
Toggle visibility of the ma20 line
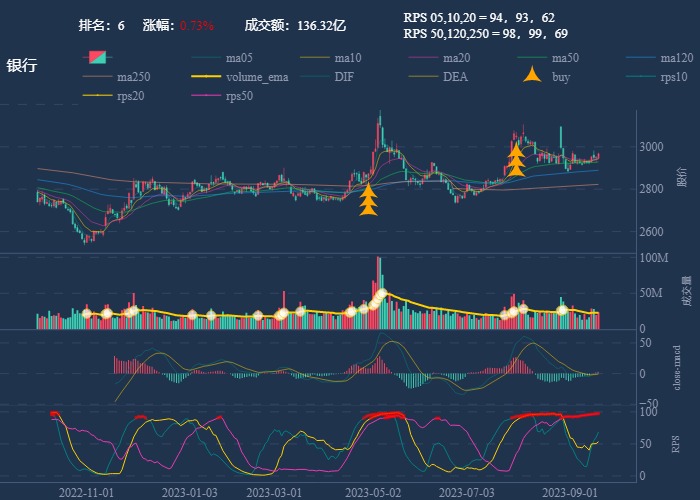click(x=423, y=58)
